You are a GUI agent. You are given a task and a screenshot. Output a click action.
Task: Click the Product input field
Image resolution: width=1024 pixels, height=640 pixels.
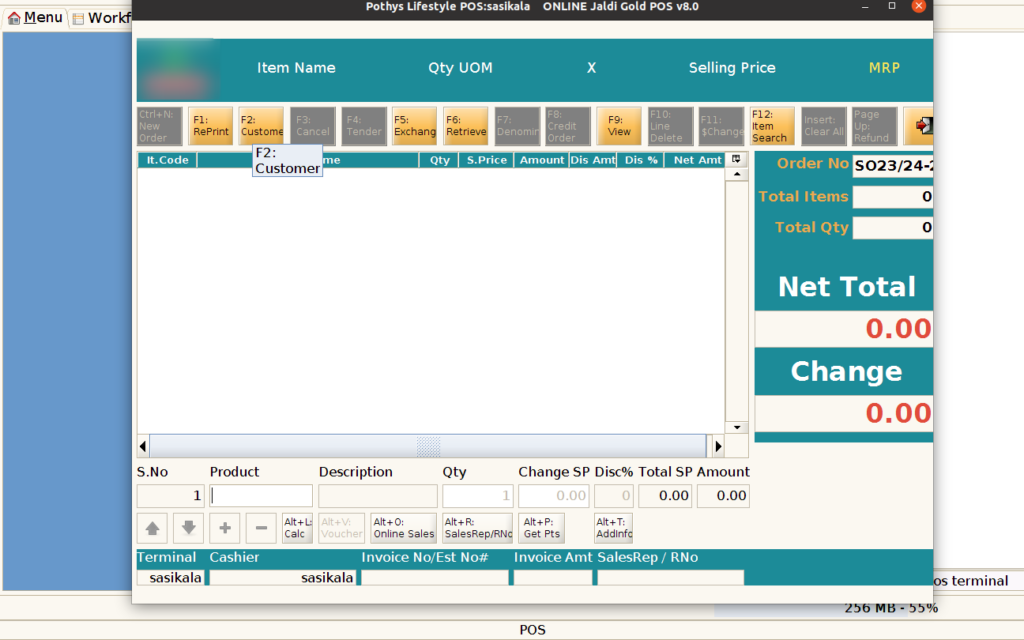261,496
